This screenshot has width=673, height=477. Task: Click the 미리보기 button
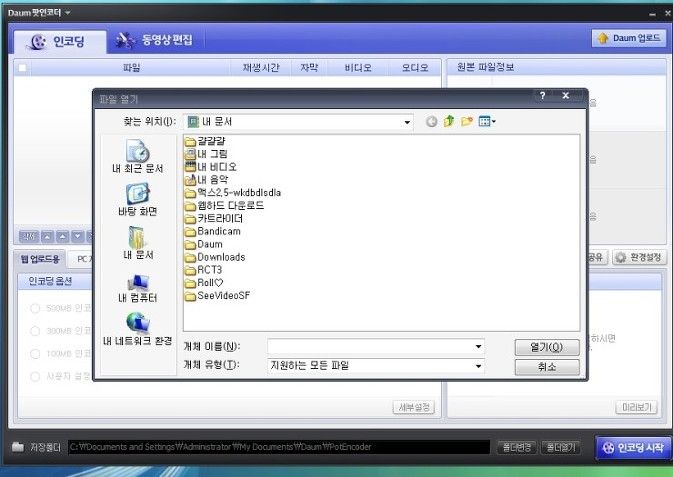[637, 407]
